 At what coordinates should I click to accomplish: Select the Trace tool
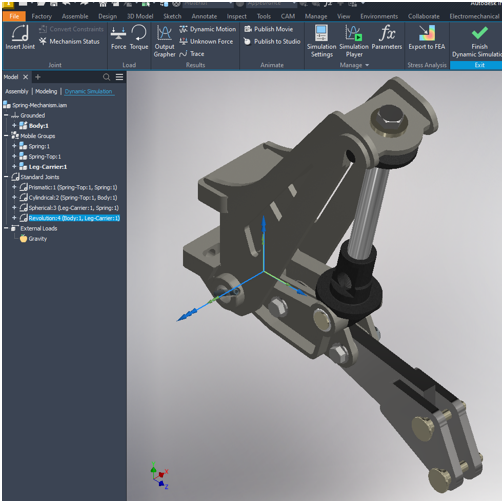click(192, 54)
